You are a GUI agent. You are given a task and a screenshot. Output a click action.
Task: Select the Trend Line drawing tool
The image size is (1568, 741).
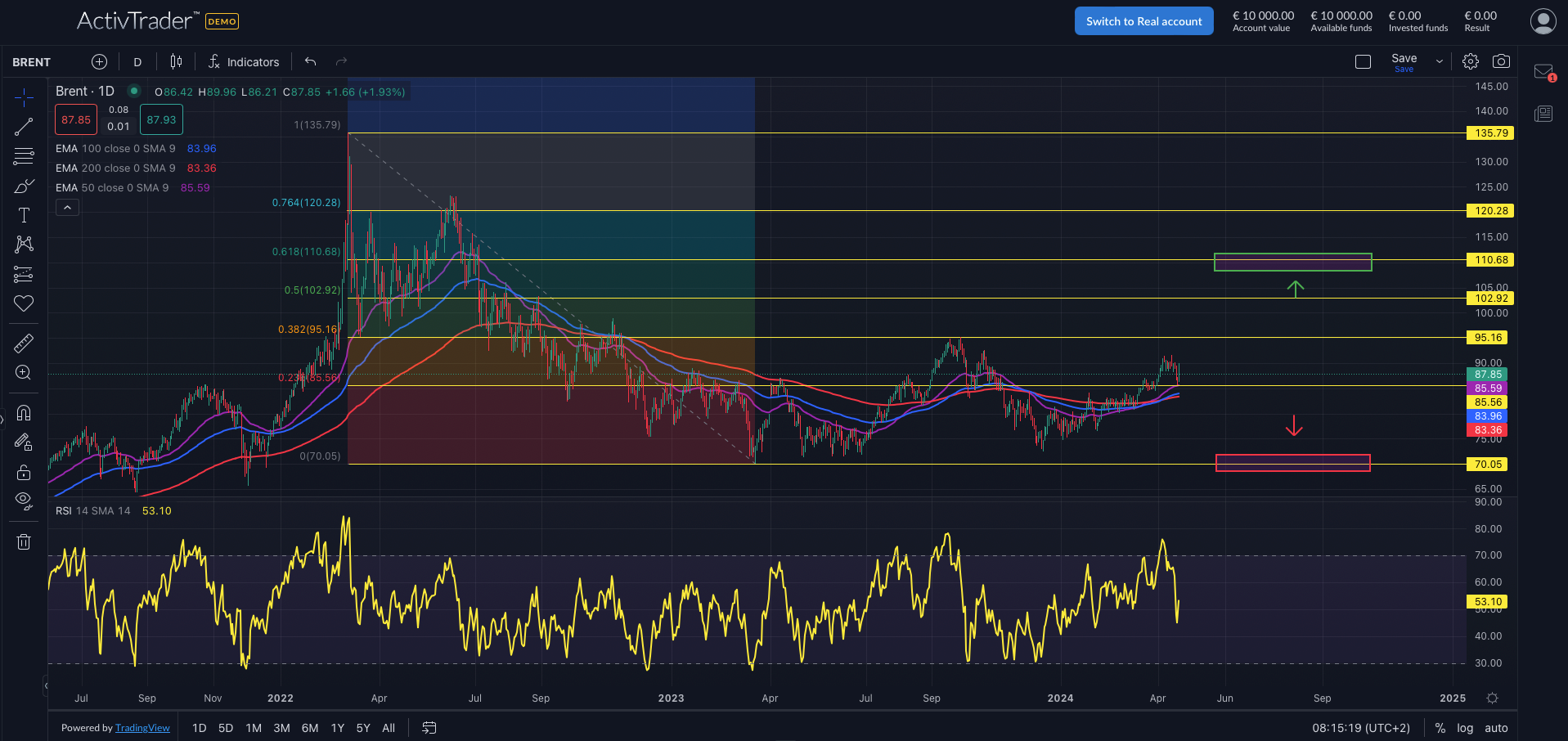click(x=24, y=127)
